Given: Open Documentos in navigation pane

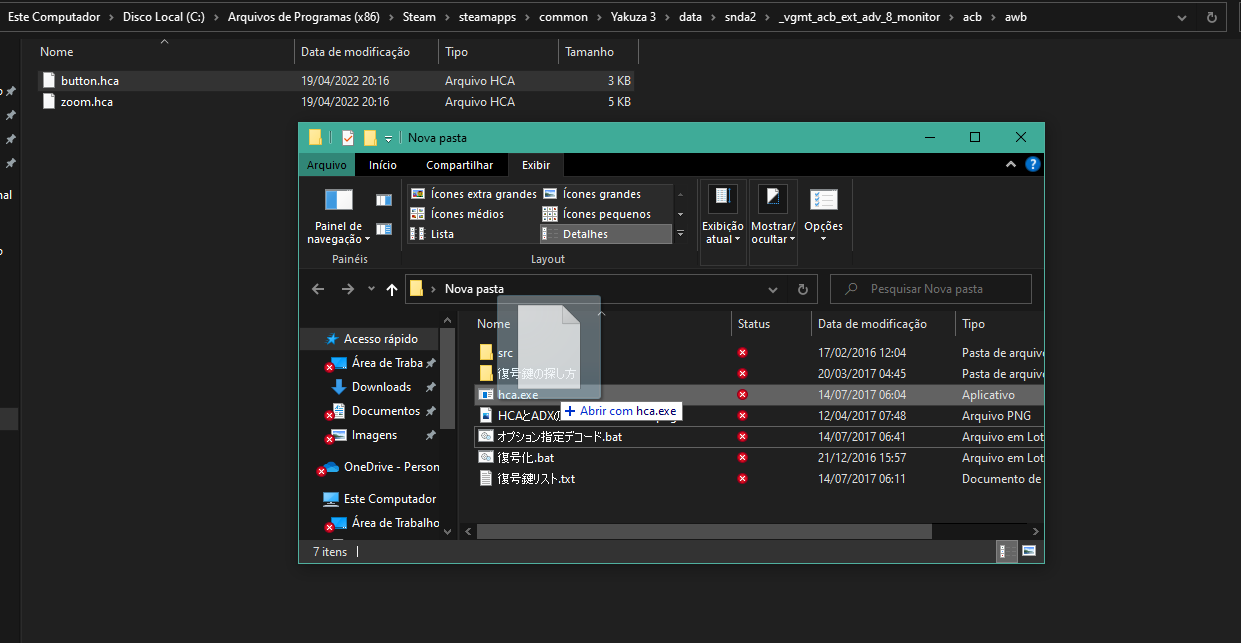Looking at the screenshot, I should tap(381, 411).
